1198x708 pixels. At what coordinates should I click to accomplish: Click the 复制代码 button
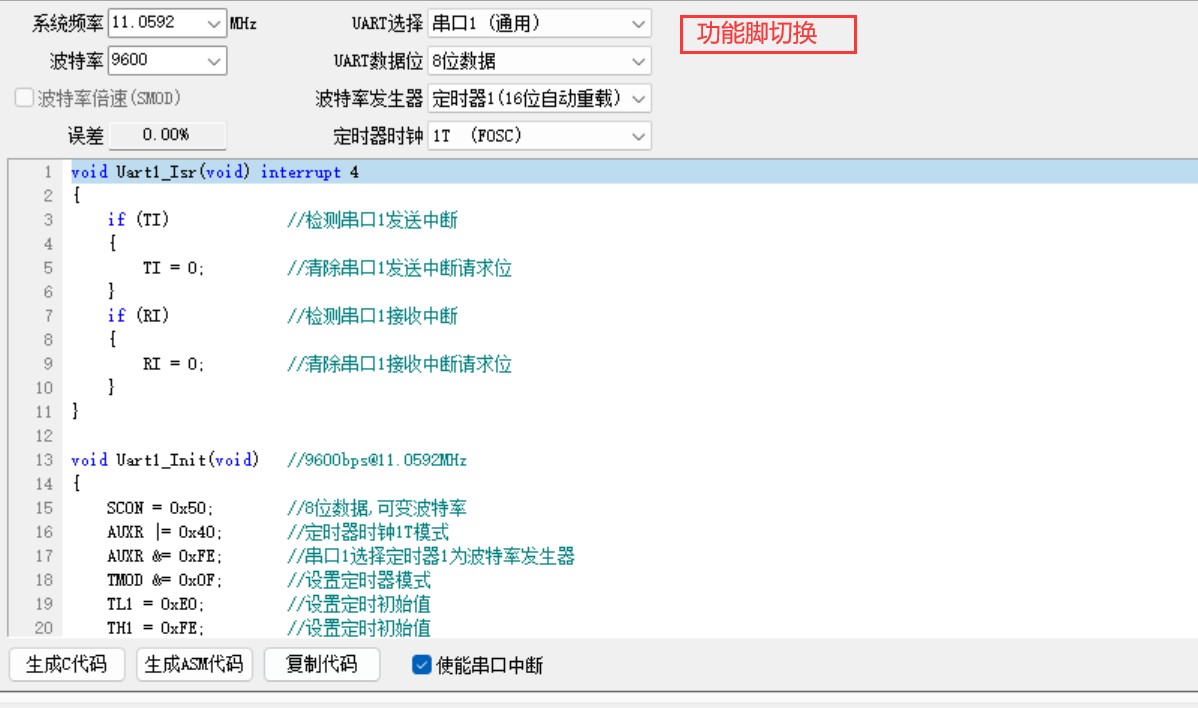pos(322,664)
